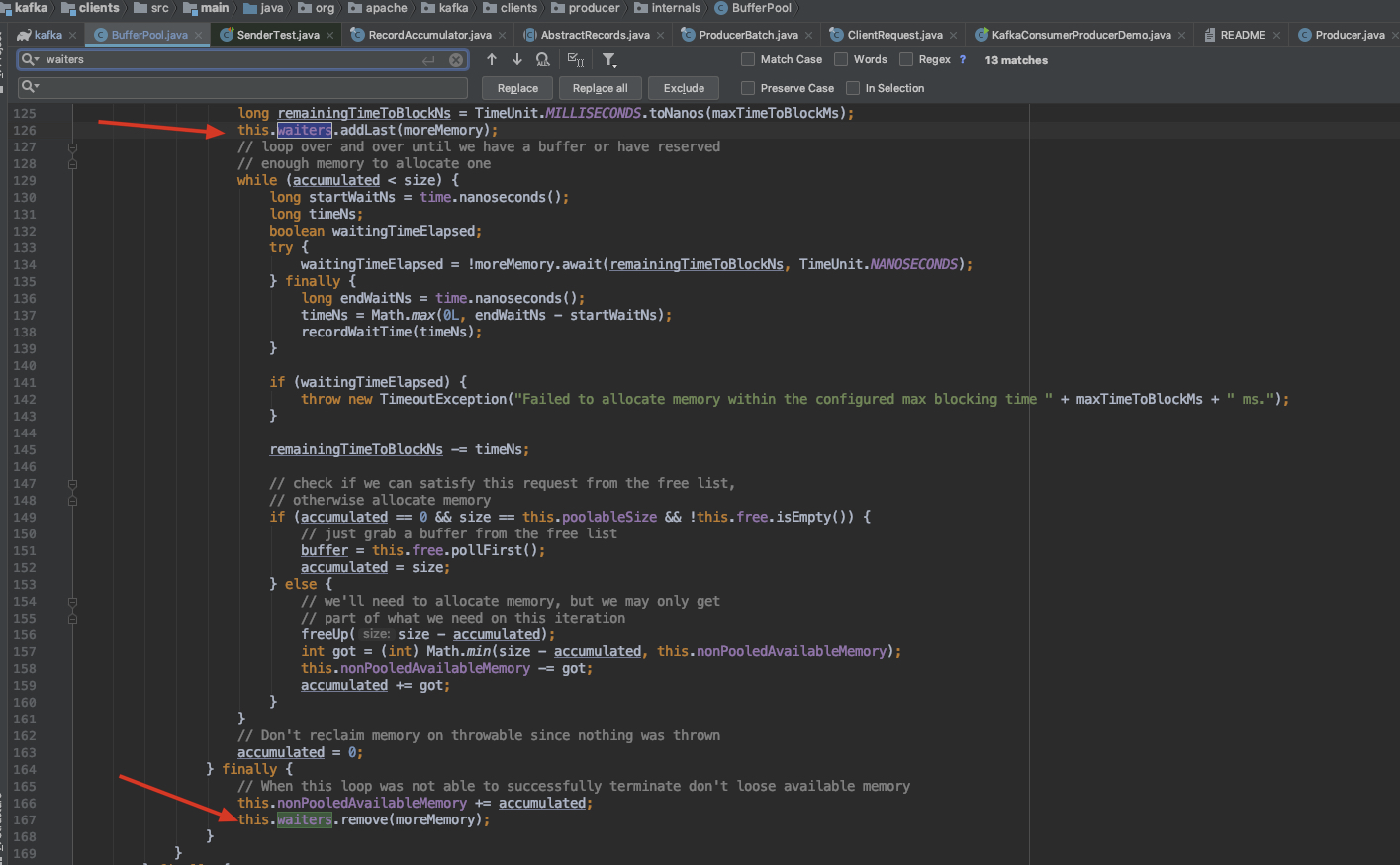This screenshot has height=865, width=1400.
Task: Click the Exclude button
Action: click(684, 88)
